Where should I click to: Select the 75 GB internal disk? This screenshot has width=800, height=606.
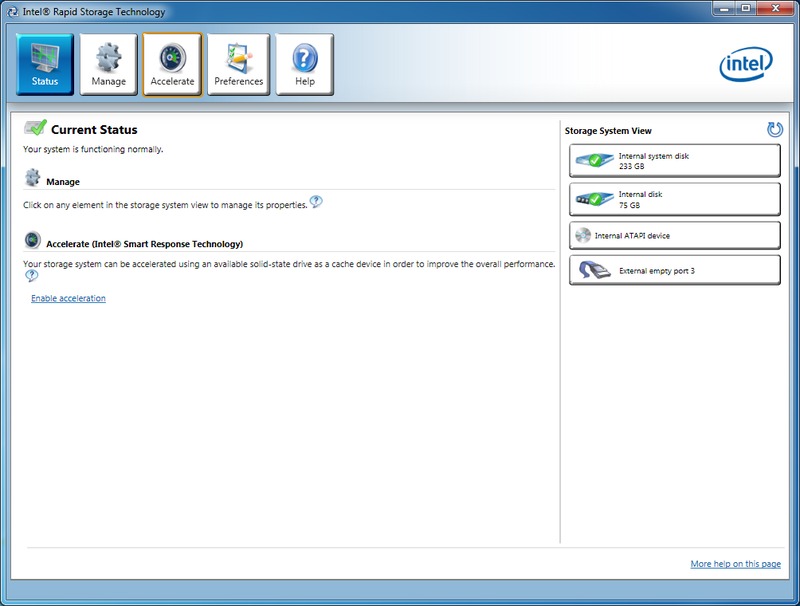click(x=674, y=199)
